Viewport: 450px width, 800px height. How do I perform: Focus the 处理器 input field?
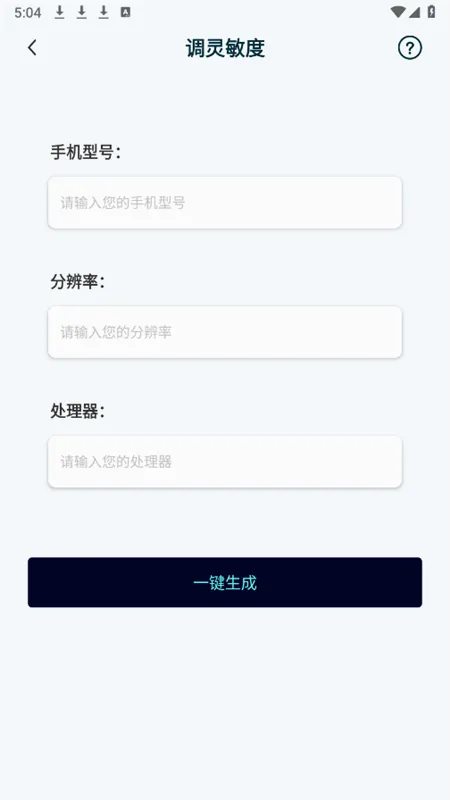click(x=225, y=462)
